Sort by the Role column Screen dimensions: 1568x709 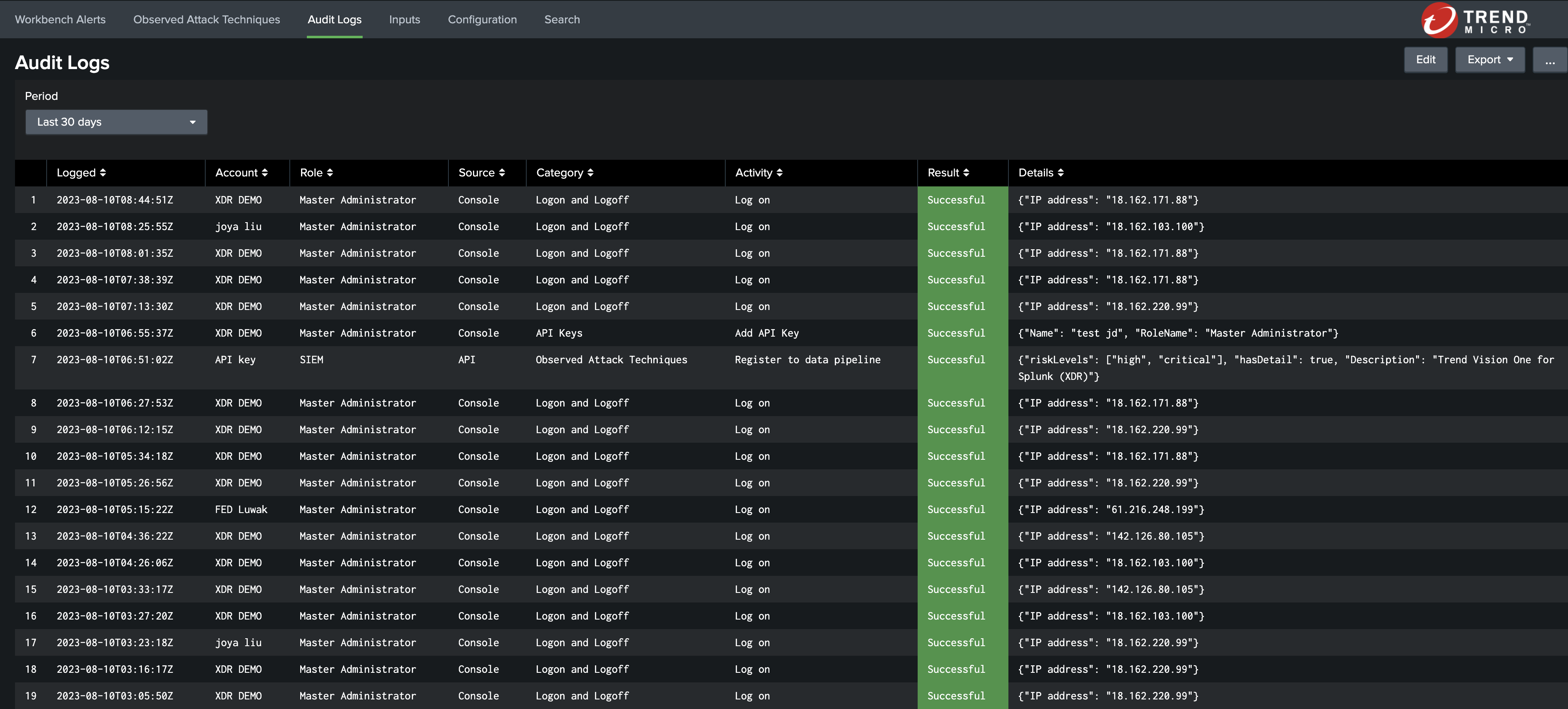tap(316, 173)
